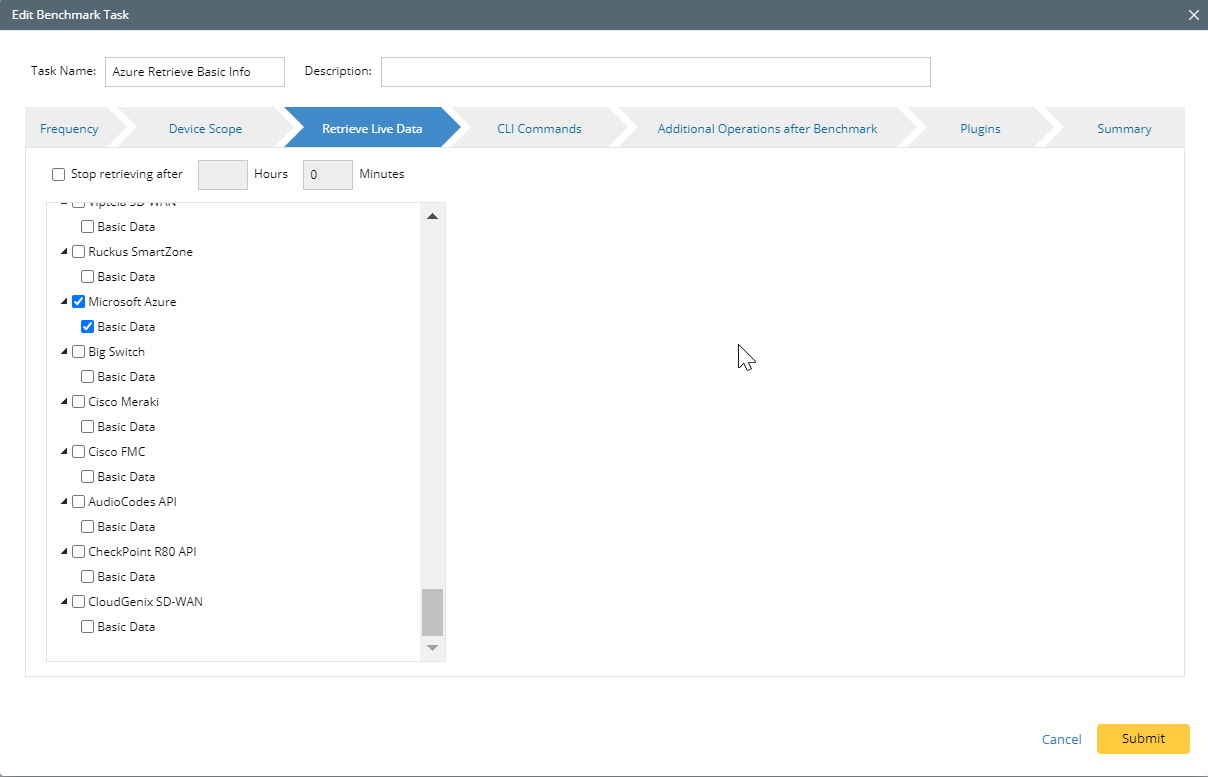Collapse the Cisco FMC tree node
The image size is (1208, 777).
click(x=64, y=451)
